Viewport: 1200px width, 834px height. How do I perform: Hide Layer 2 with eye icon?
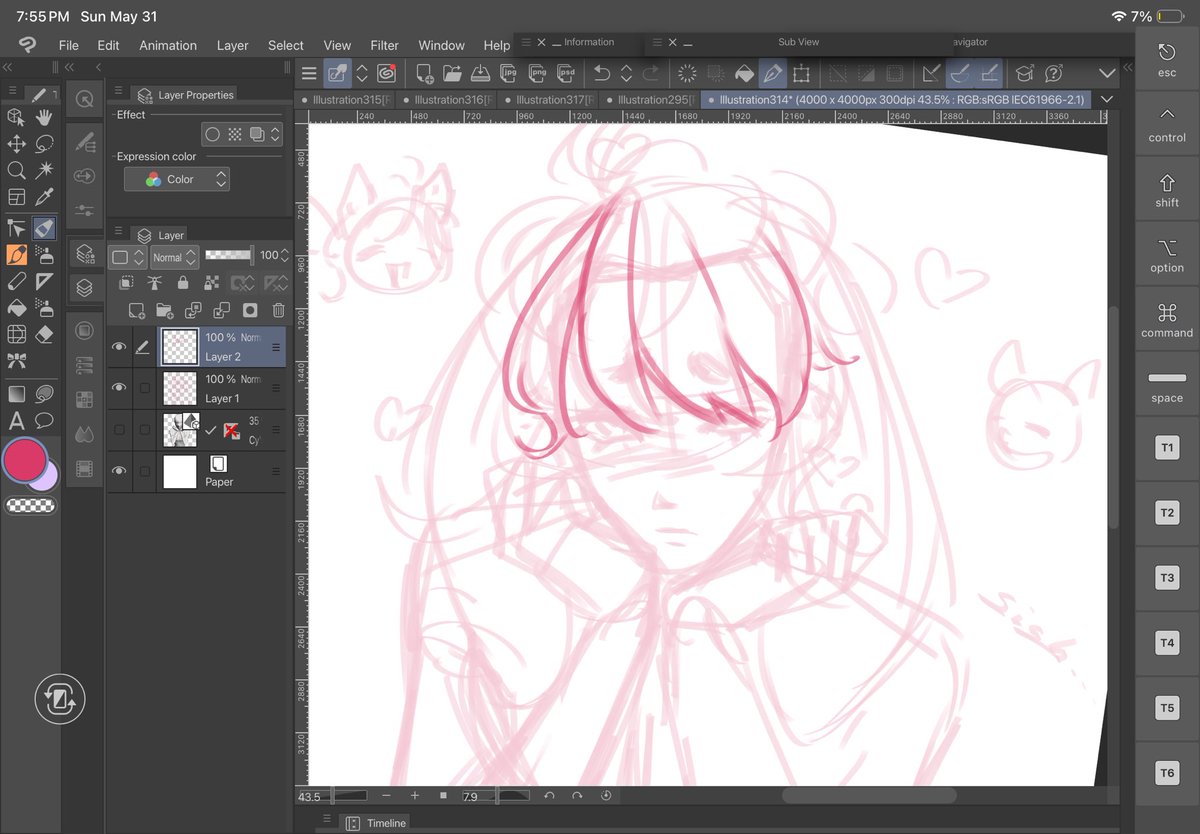[119, 347]
